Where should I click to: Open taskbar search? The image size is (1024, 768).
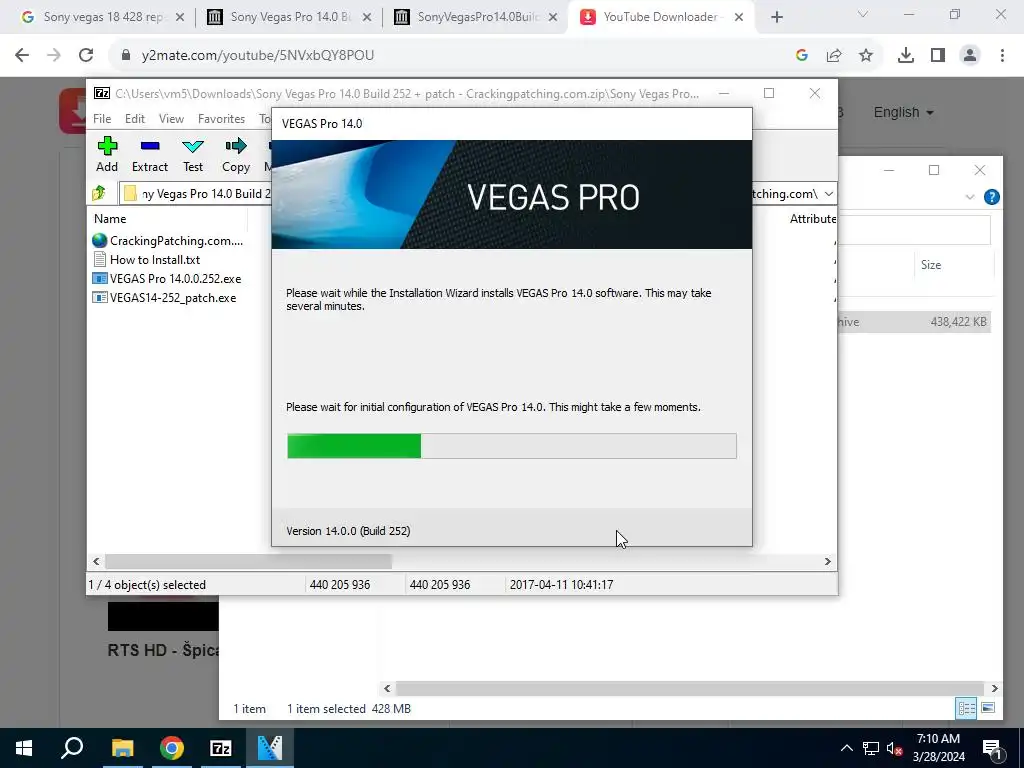pyautogui.click(x=72, y=748)
